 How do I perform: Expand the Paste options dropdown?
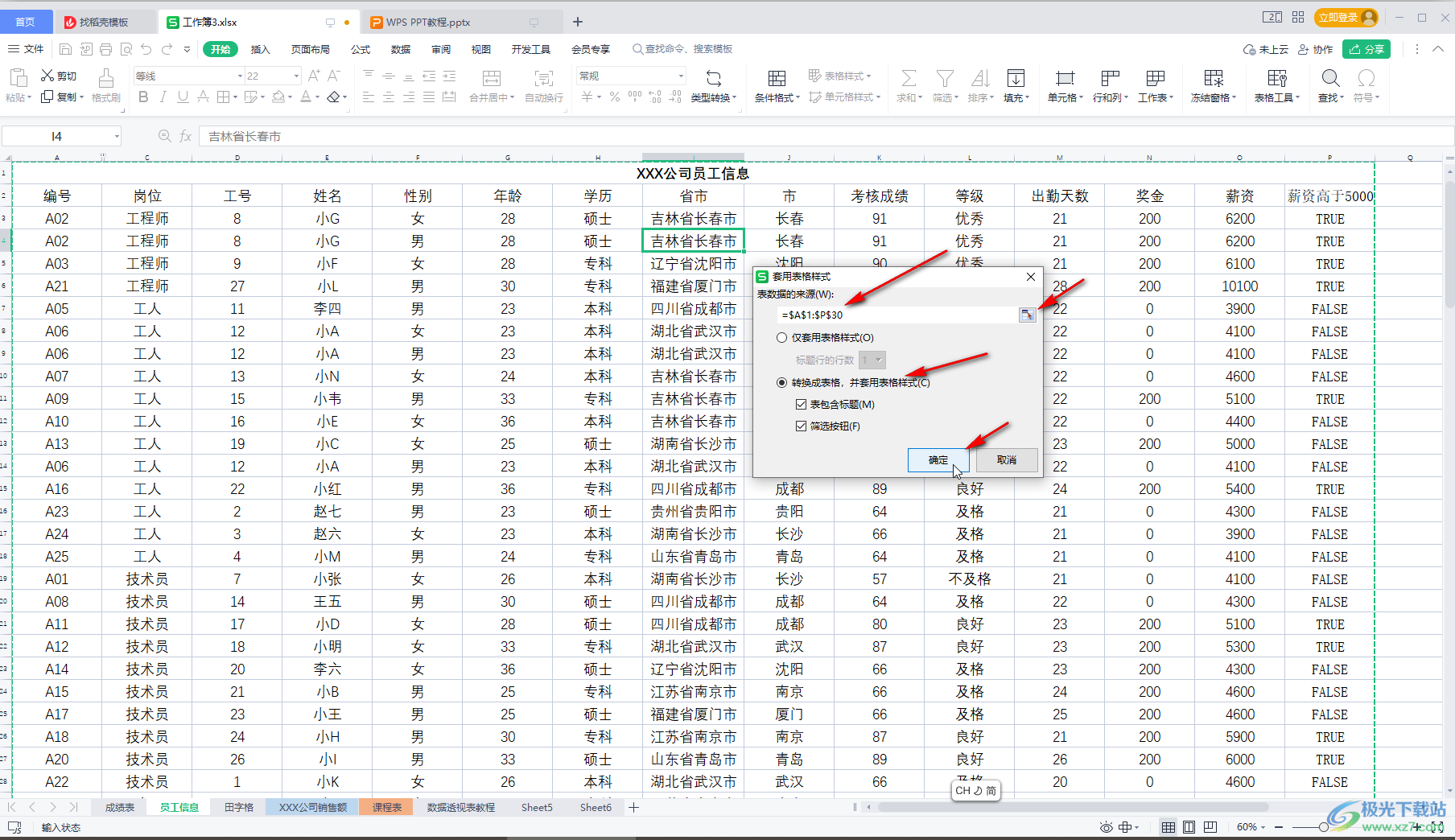click(29, 98)
